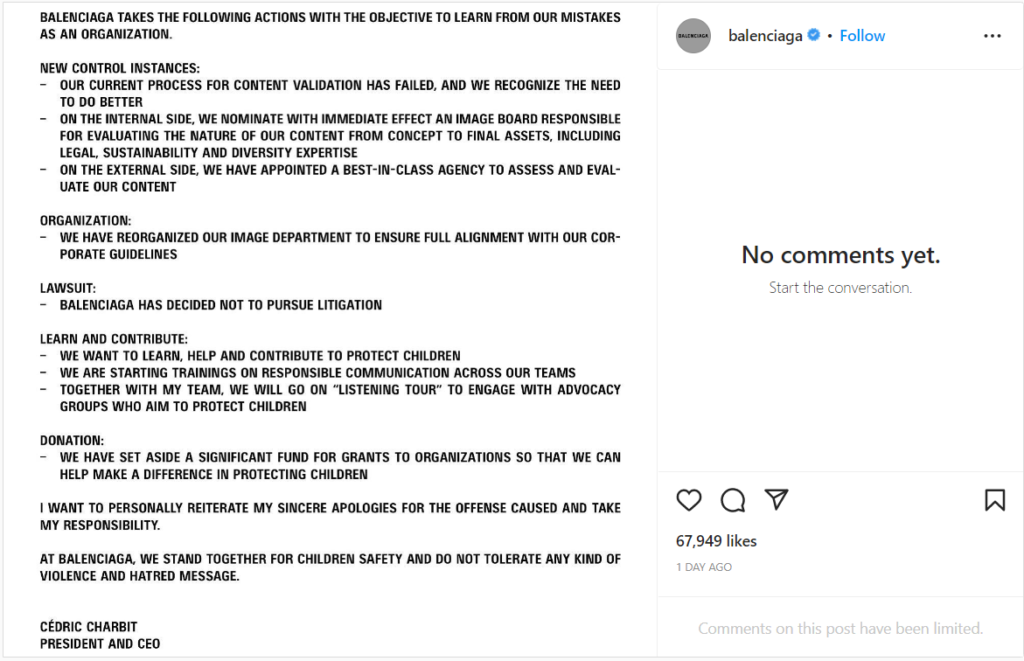Click the Start the conversation text
1024x661 pixels.
[x=840, y=287]
